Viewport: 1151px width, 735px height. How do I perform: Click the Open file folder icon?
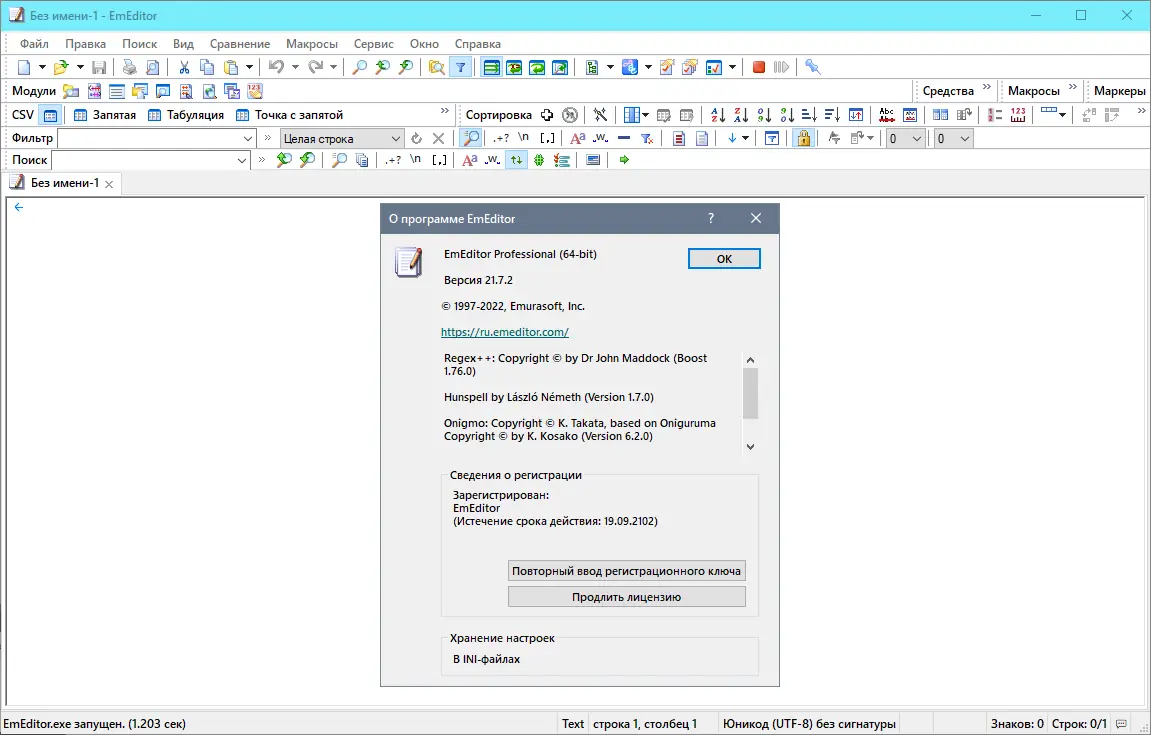61,68
